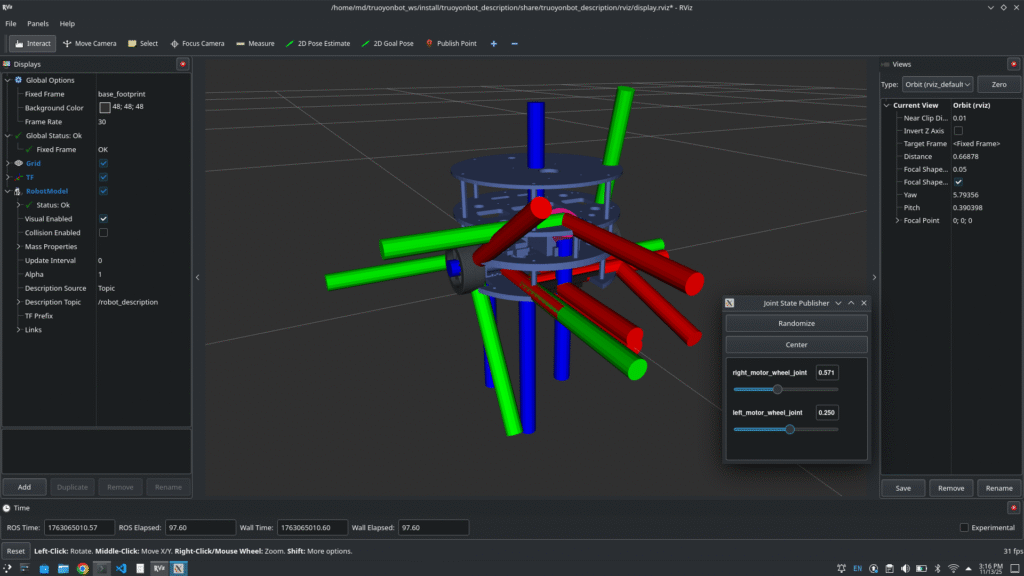Toggle the Invert Z Axis checkbox
1024x576 pixels.
pyautogui.click(x=958, y=131)
